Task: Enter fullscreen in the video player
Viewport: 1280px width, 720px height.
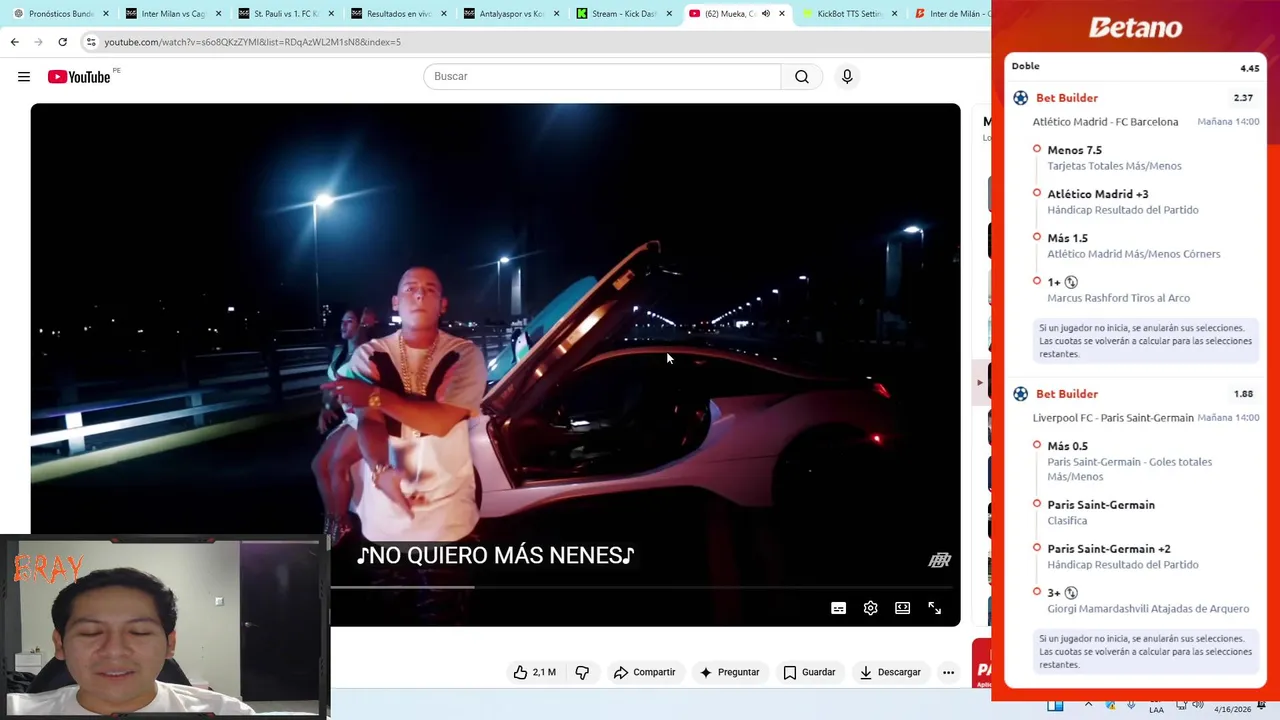Action: coord(935,608)
